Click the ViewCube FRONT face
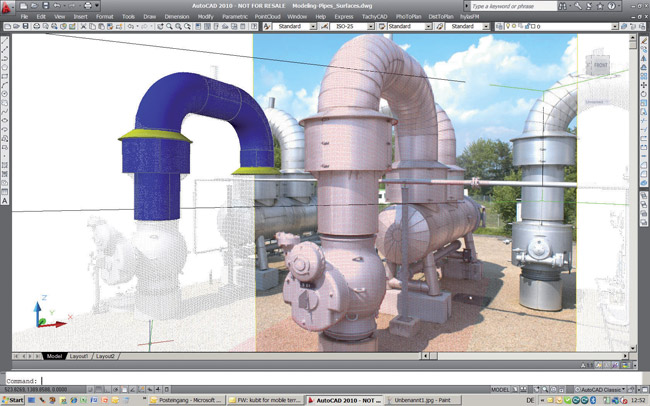The image size is (650, 406). coord(600,65)
